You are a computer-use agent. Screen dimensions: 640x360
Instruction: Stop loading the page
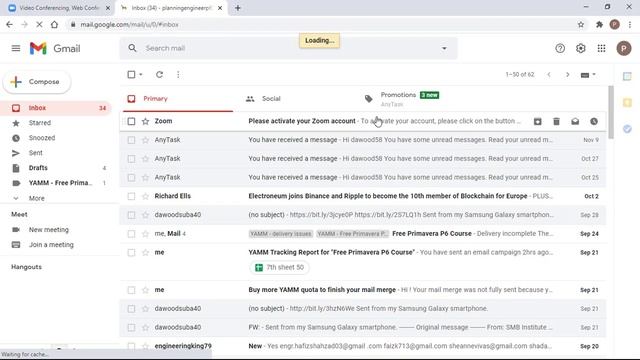(39, 24)
